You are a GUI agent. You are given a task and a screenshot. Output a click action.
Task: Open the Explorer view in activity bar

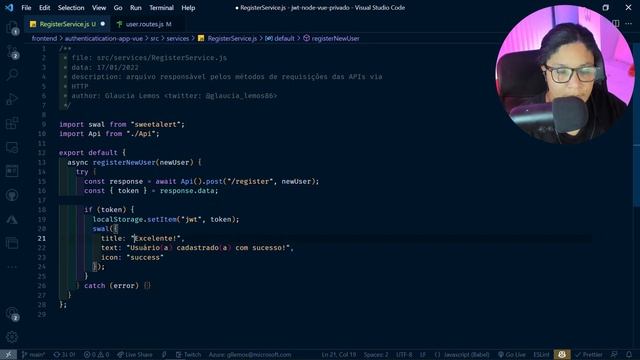(12, 28)
